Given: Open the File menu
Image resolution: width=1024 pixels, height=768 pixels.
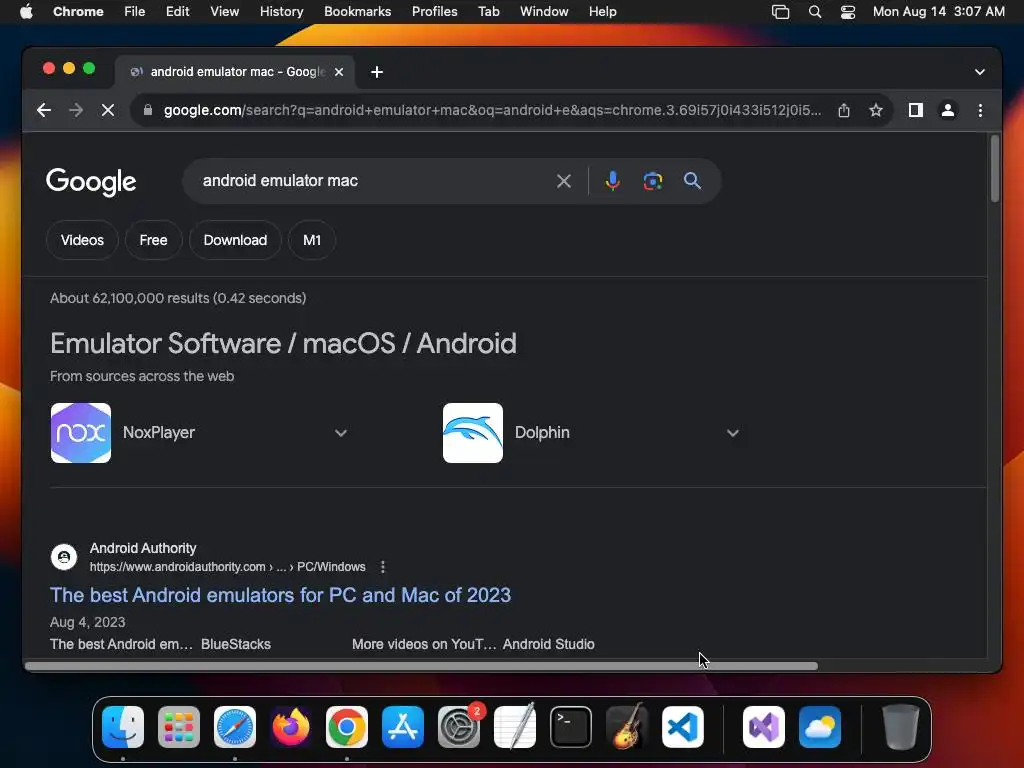Looking at the screenshot, I should click(x=135, y=11).
